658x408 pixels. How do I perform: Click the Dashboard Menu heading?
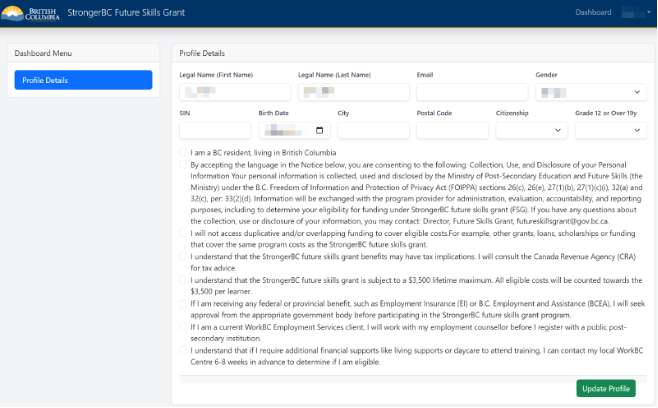tap(43, 53)
